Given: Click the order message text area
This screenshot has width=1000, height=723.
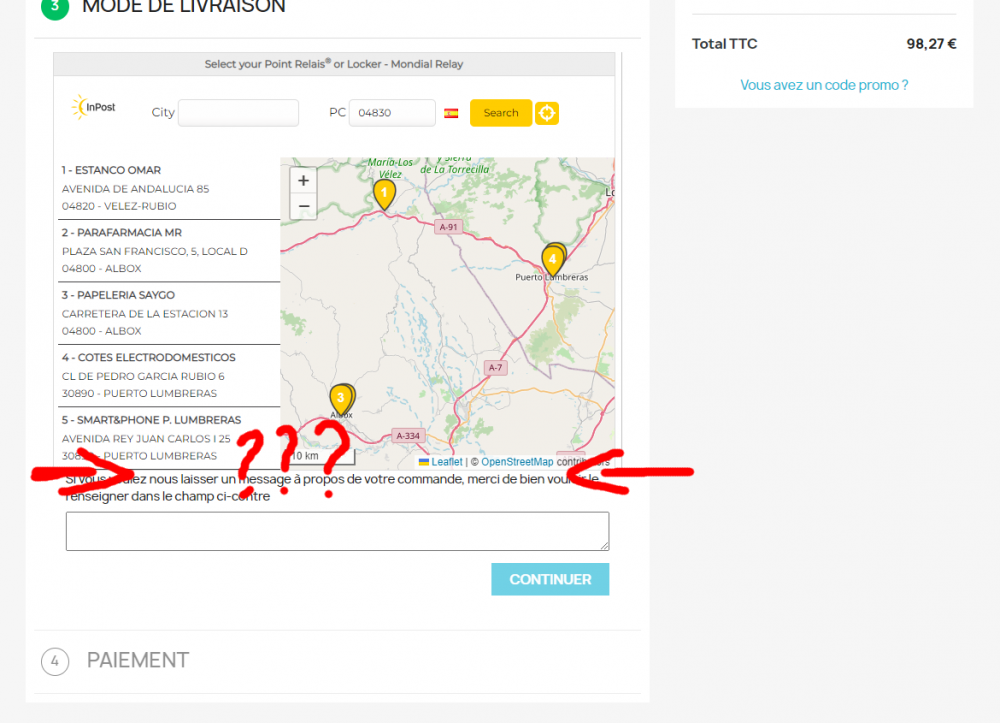Looking at the screenshot, I should click(x=337, y=531).
